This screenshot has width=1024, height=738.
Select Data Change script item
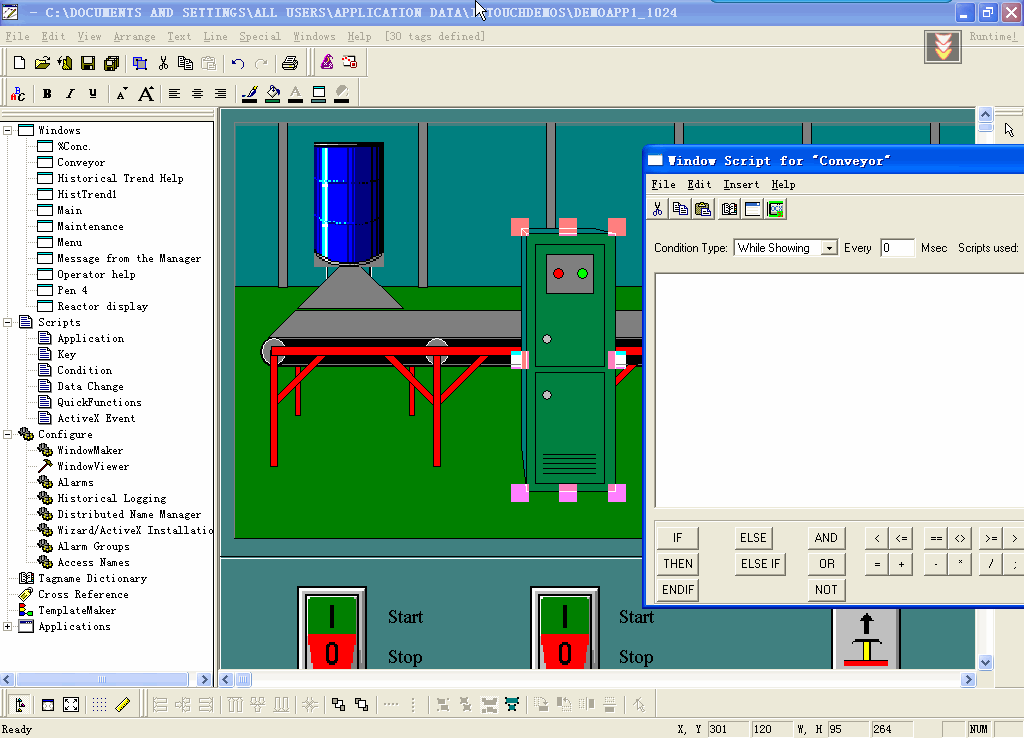[90, 387]
